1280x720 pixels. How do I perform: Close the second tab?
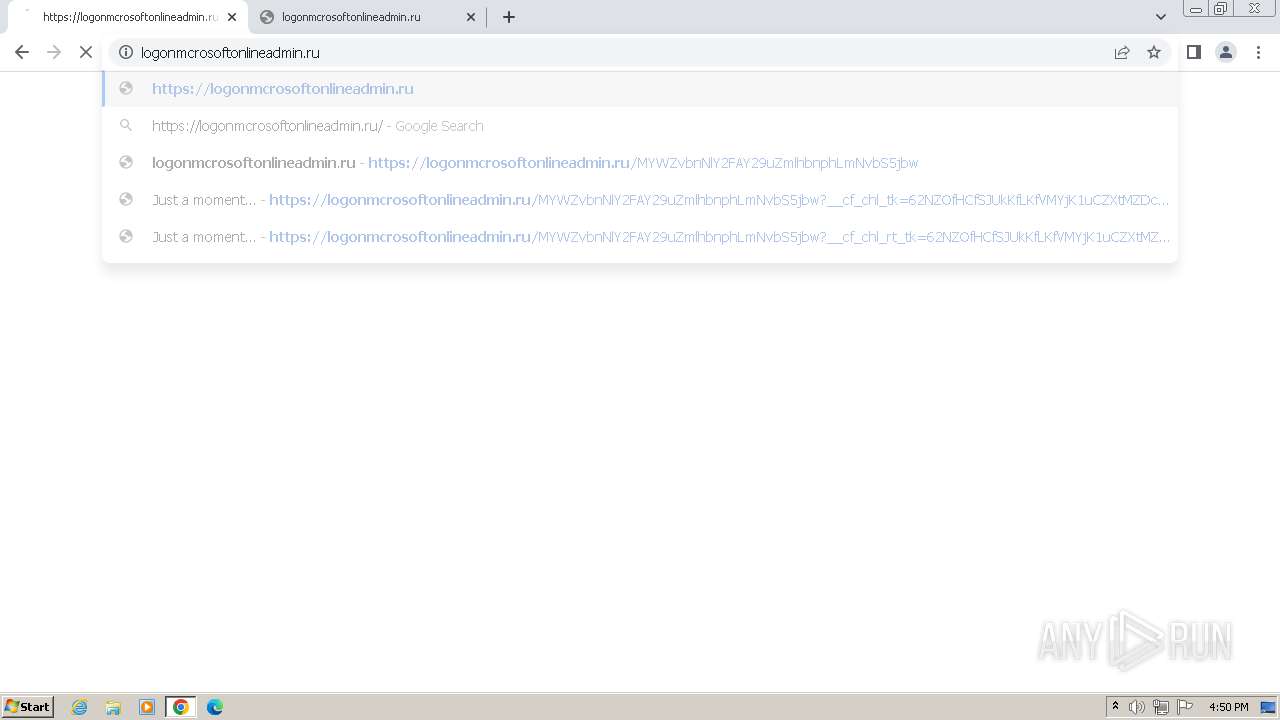coord(471,17)
